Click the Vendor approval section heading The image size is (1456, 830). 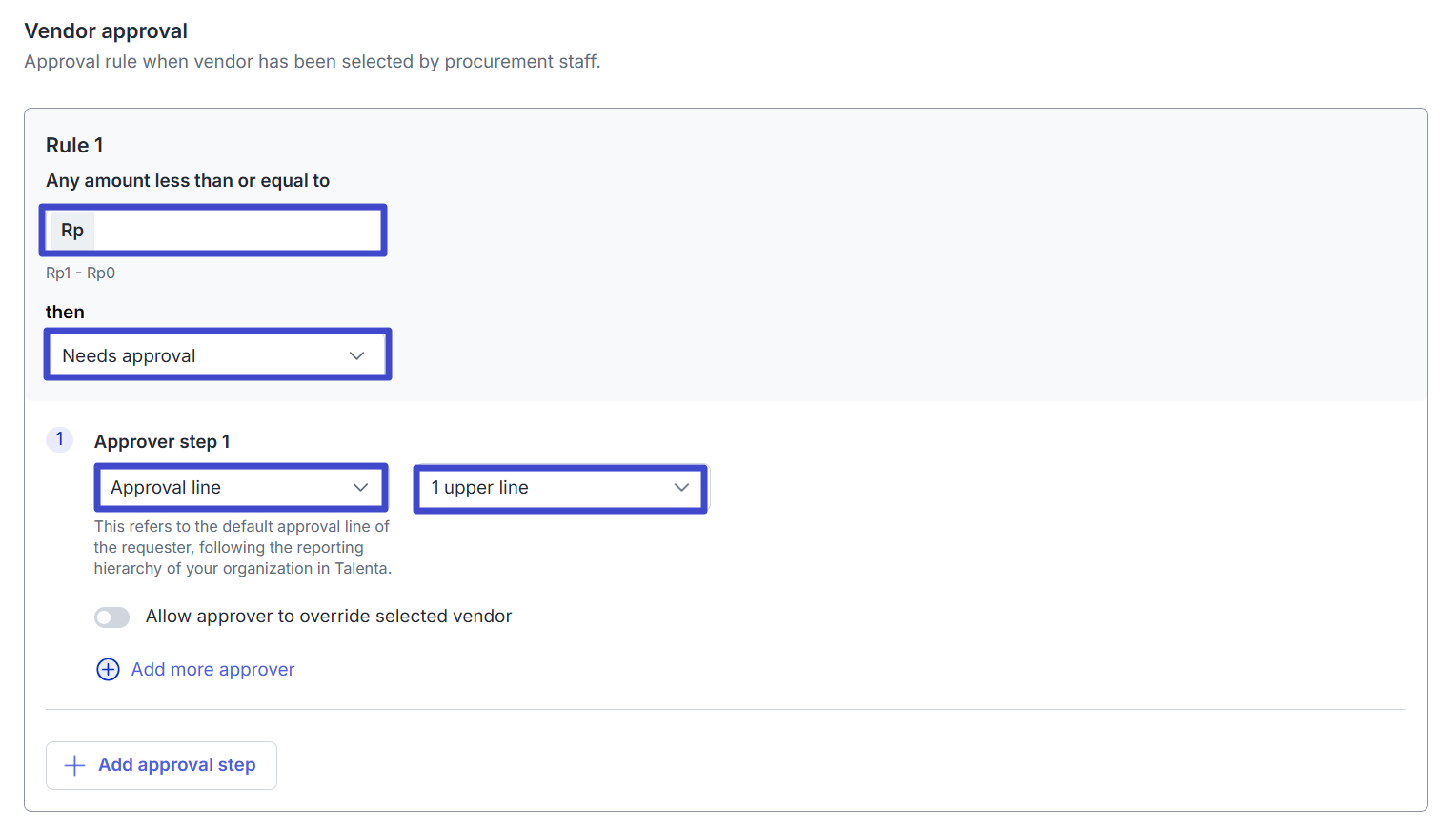tap(106, 31)
